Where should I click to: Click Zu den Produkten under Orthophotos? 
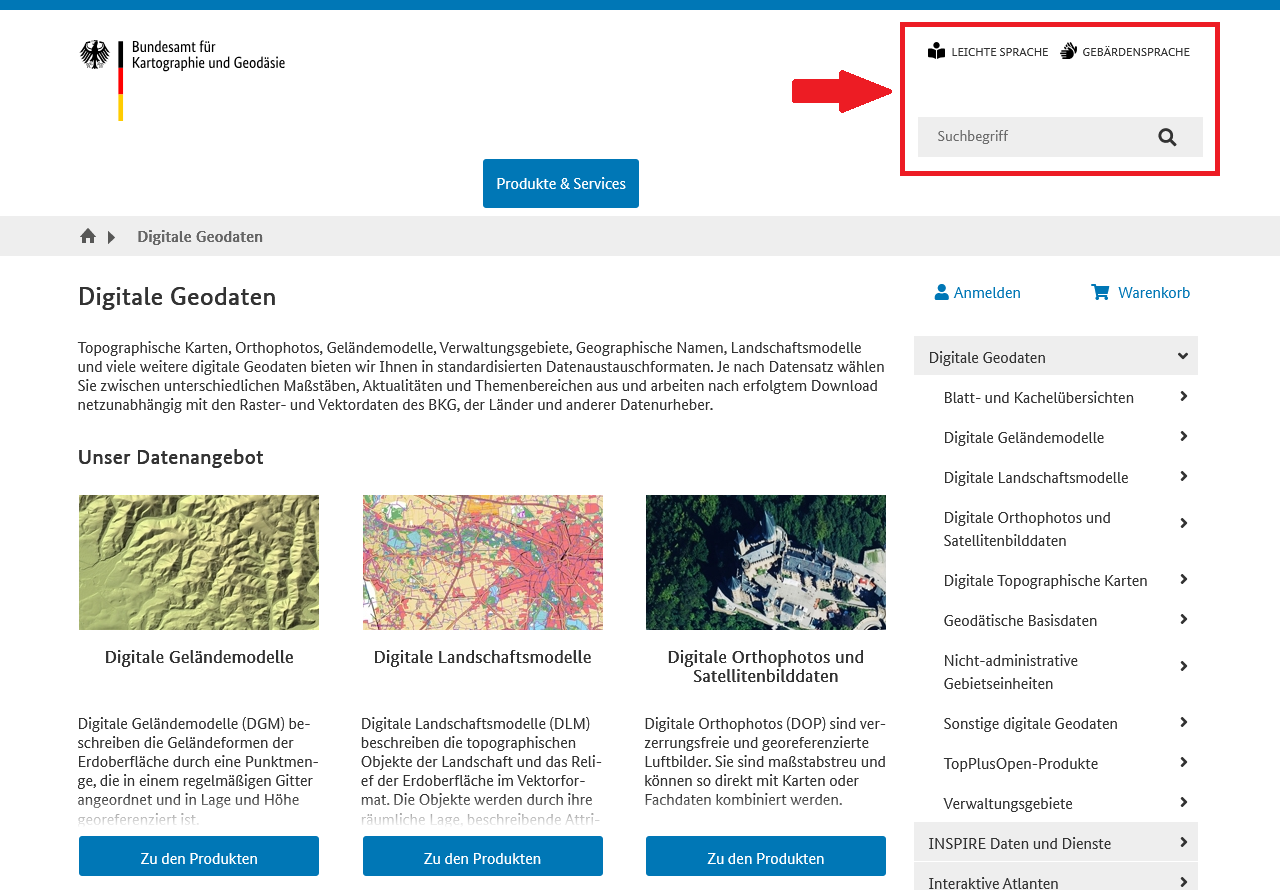pyautogui.click(x=766, y=857)
